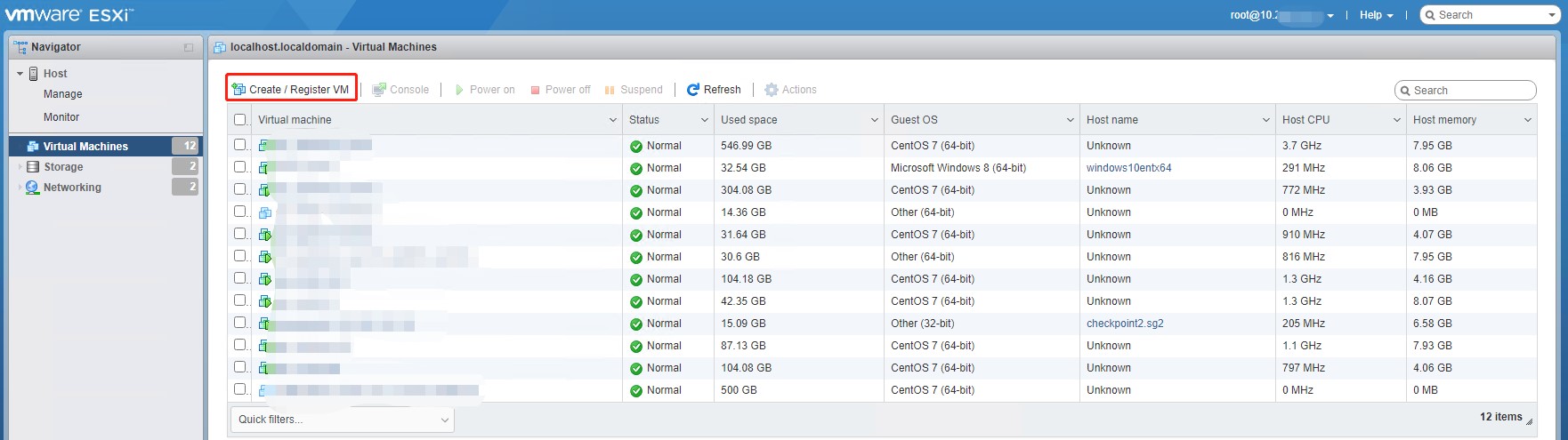Click the Power on play icon
1568x440 pixels.
coord(459,90)
